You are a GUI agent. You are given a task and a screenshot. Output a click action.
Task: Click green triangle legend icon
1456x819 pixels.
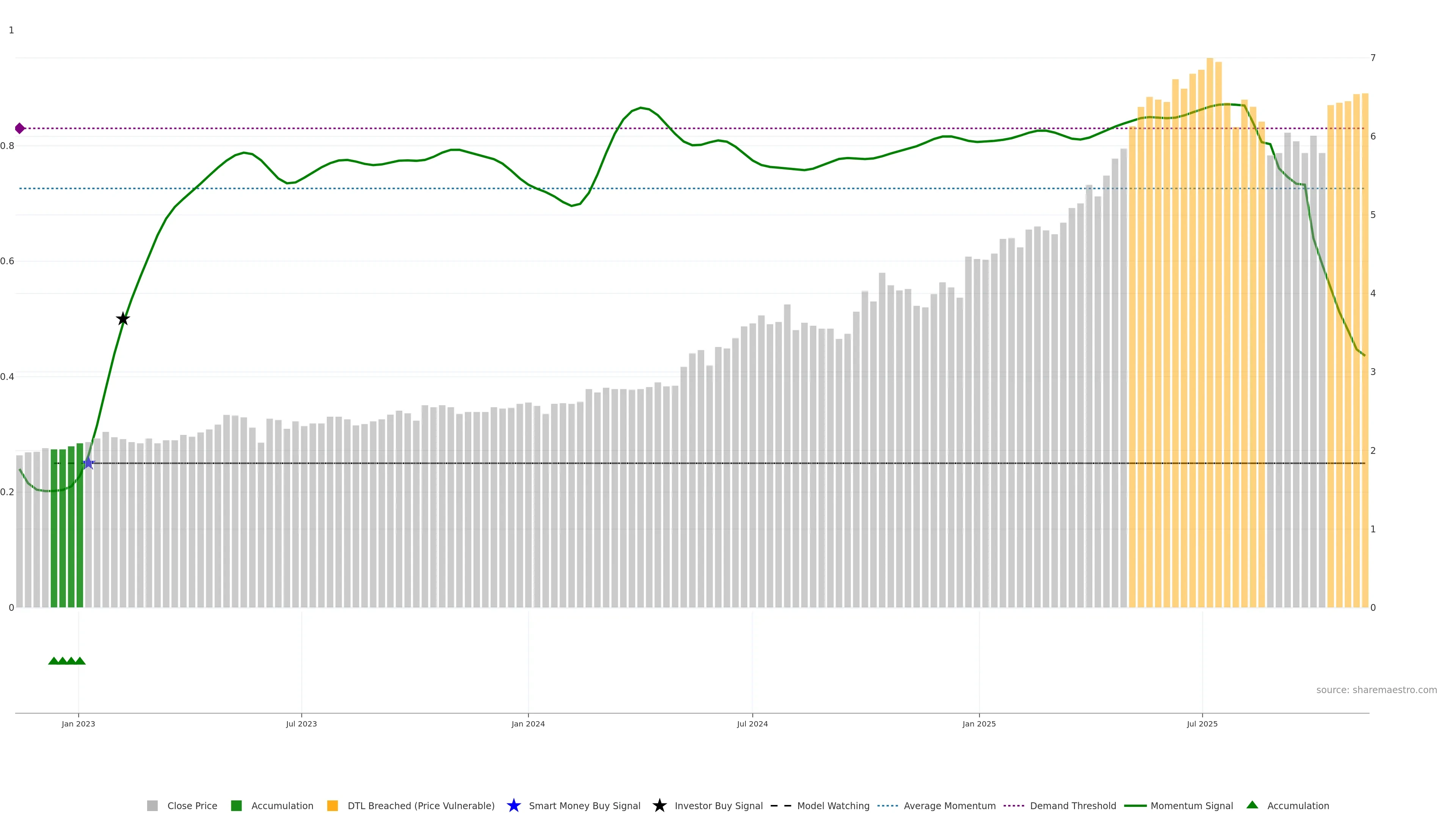click(1252, 805)
